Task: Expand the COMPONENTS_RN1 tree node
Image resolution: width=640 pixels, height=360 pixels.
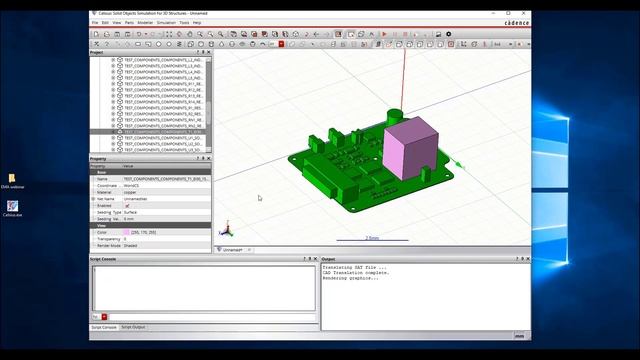Action: coord(113,120)
